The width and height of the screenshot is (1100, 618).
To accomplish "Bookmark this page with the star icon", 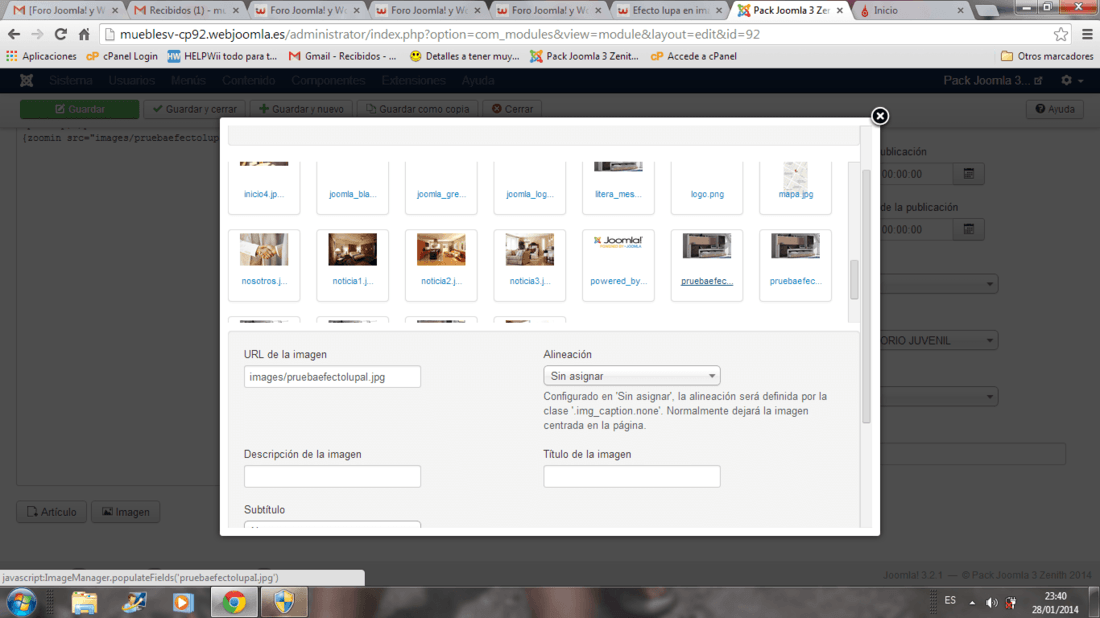I will click(1061, 34).
